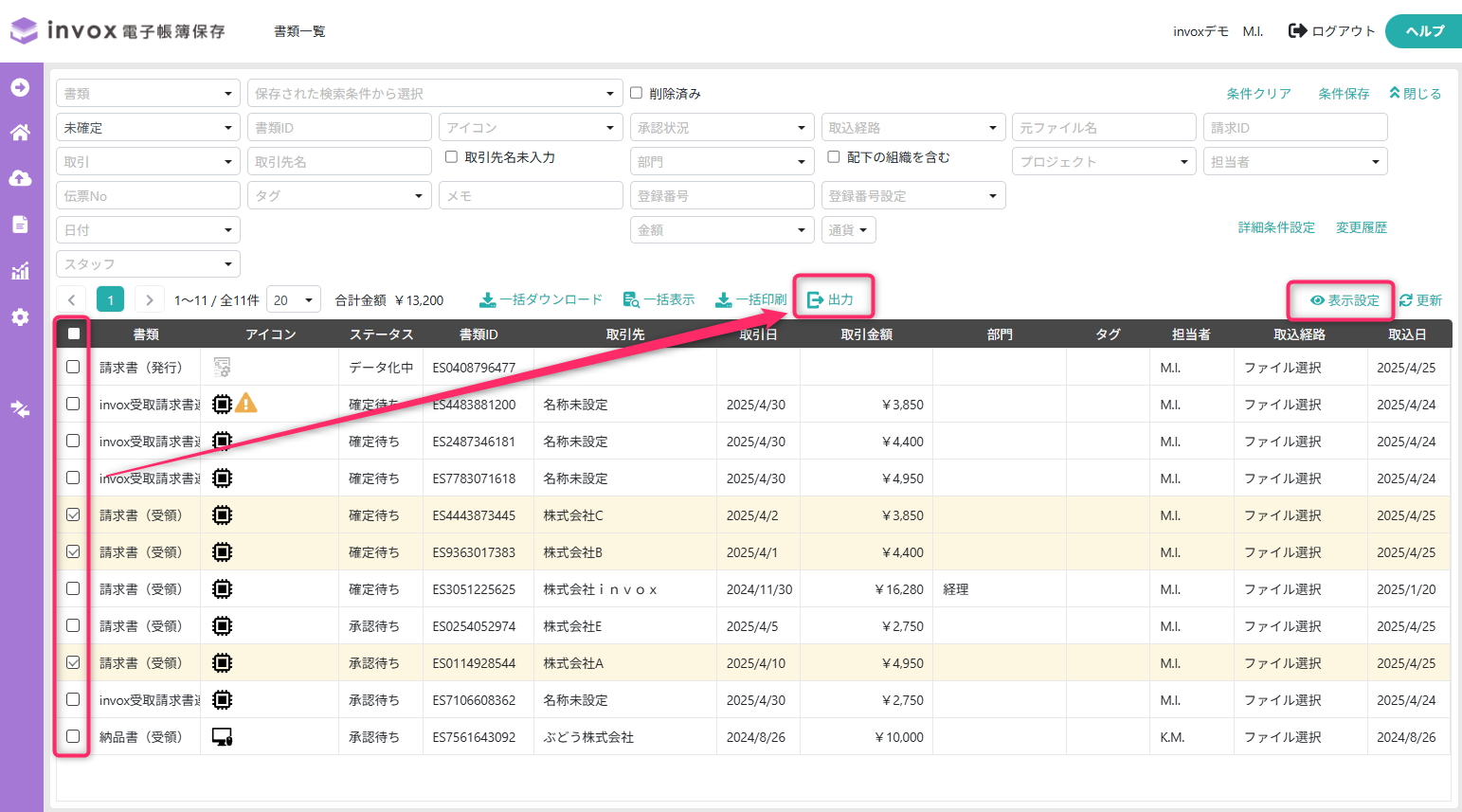The image size is (1462, 812).
Task: Click the 条件クリア link
Action: [x=1258, y=94]
